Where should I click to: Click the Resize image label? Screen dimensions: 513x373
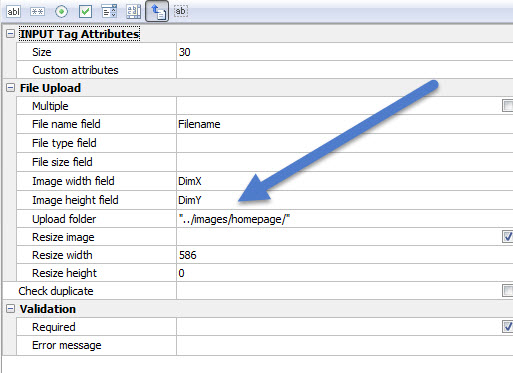click(63, 237)
